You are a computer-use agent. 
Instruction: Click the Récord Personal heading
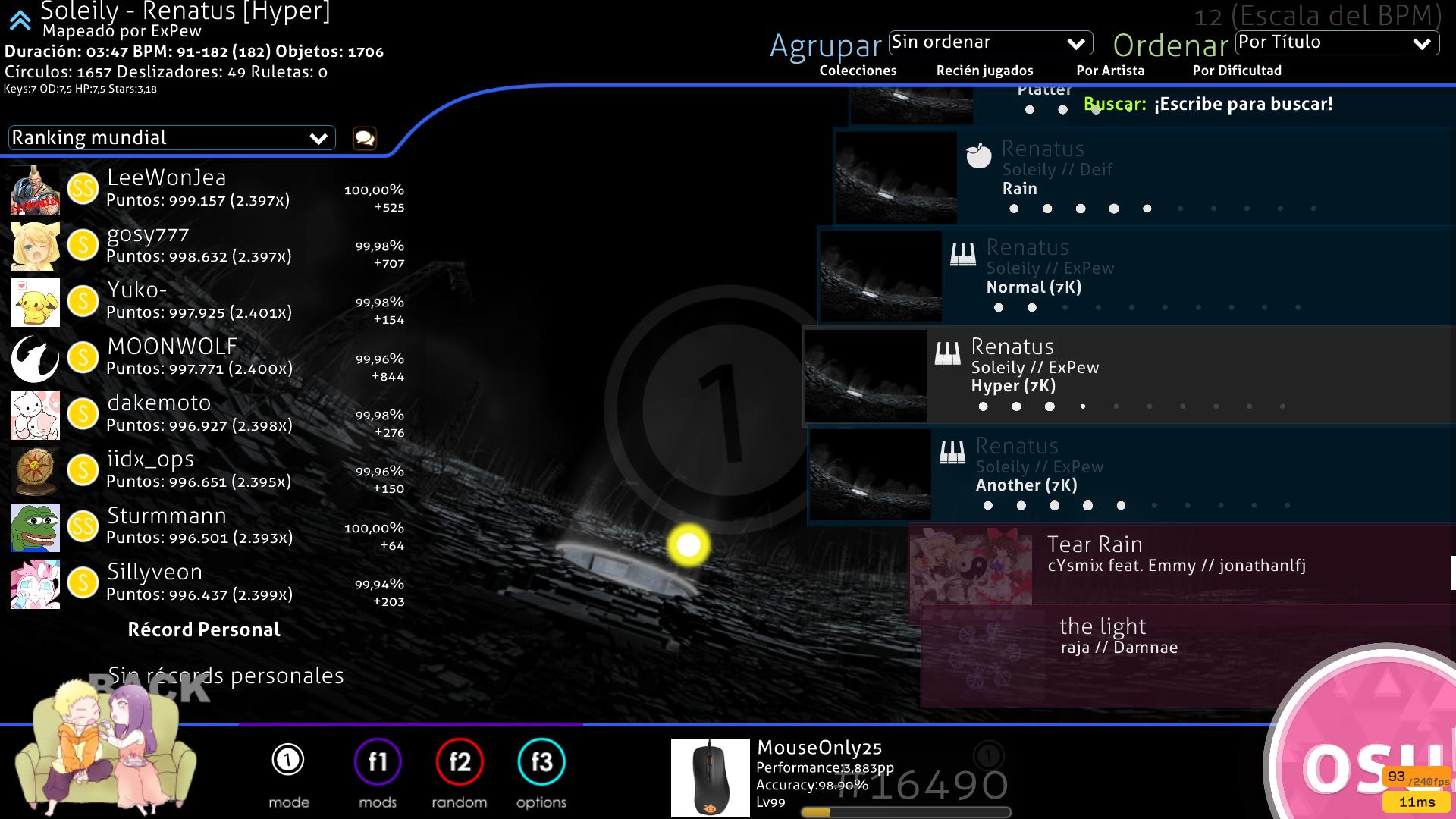(204, 629)
